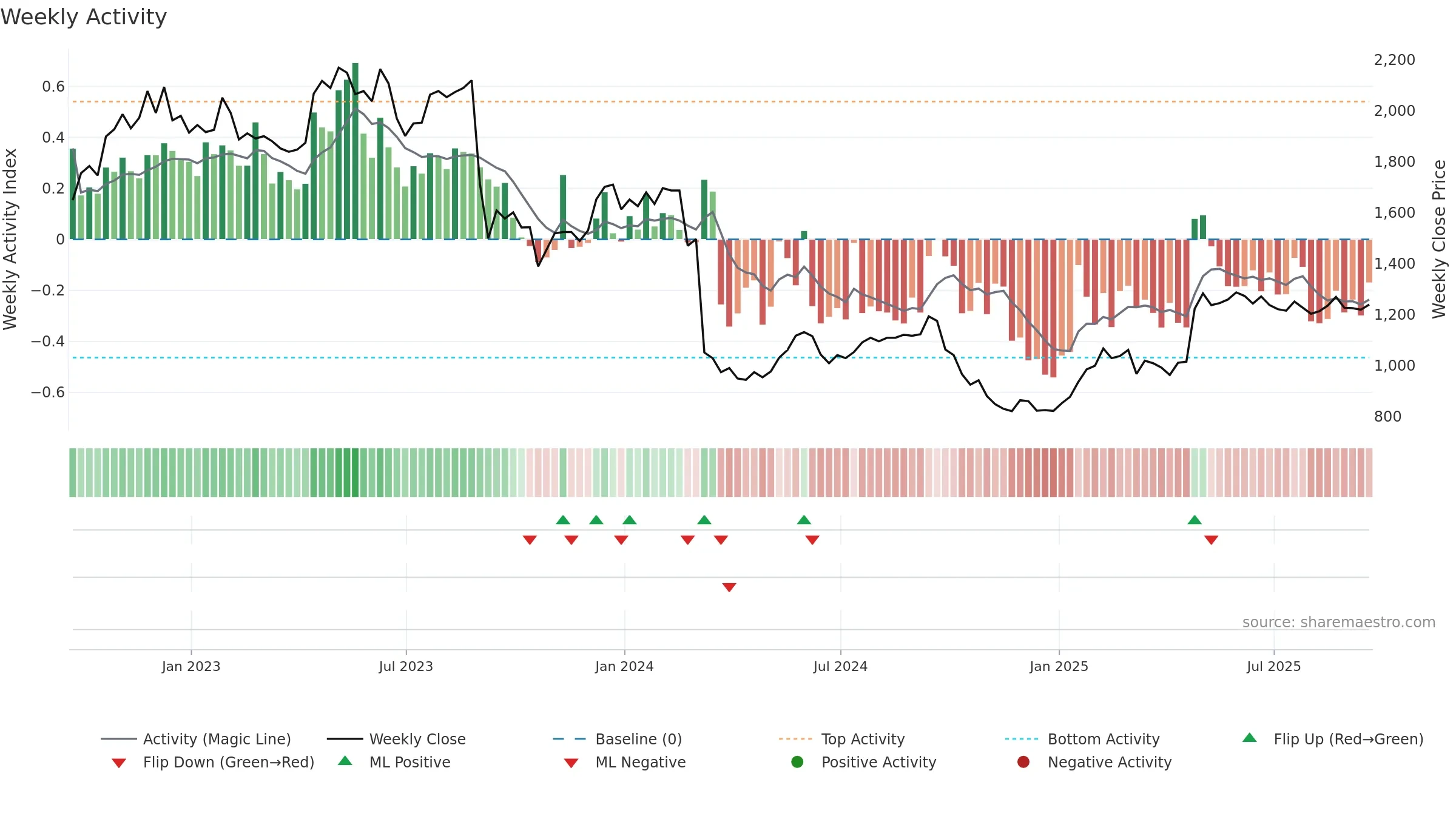
Task: Click the Weekly Activity Index axis title
Action: [x=10, y=239]
